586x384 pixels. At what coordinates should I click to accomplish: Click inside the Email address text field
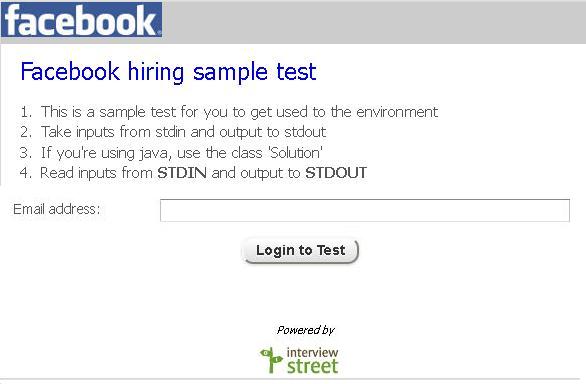click(x=365, y=210)
